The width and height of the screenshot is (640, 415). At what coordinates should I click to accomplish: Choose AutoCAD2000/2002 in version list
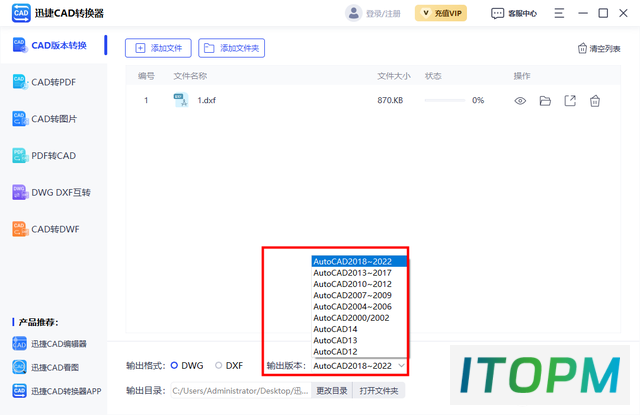click(359, 318)
